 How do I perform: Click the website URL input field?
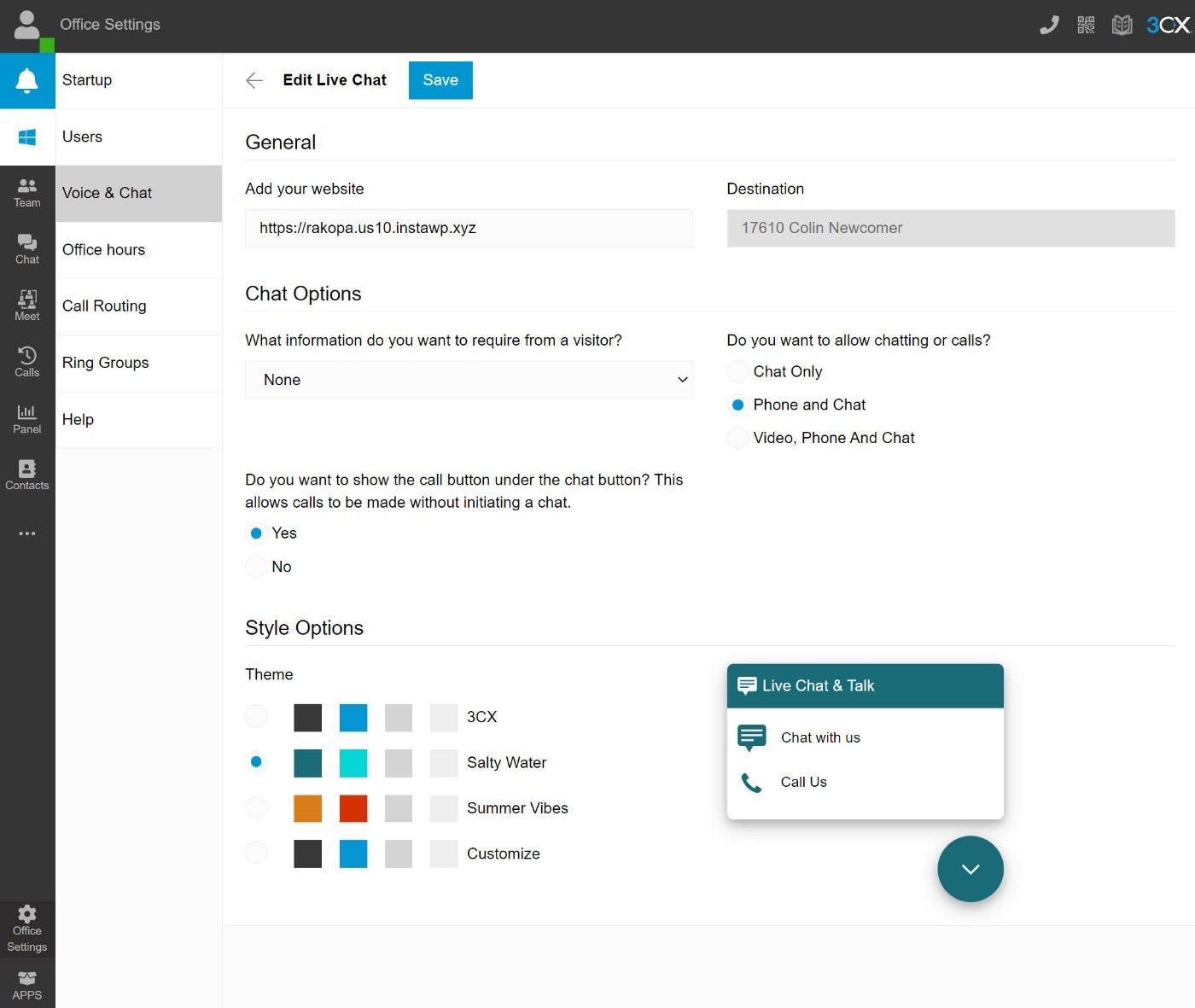click(469, 228)
